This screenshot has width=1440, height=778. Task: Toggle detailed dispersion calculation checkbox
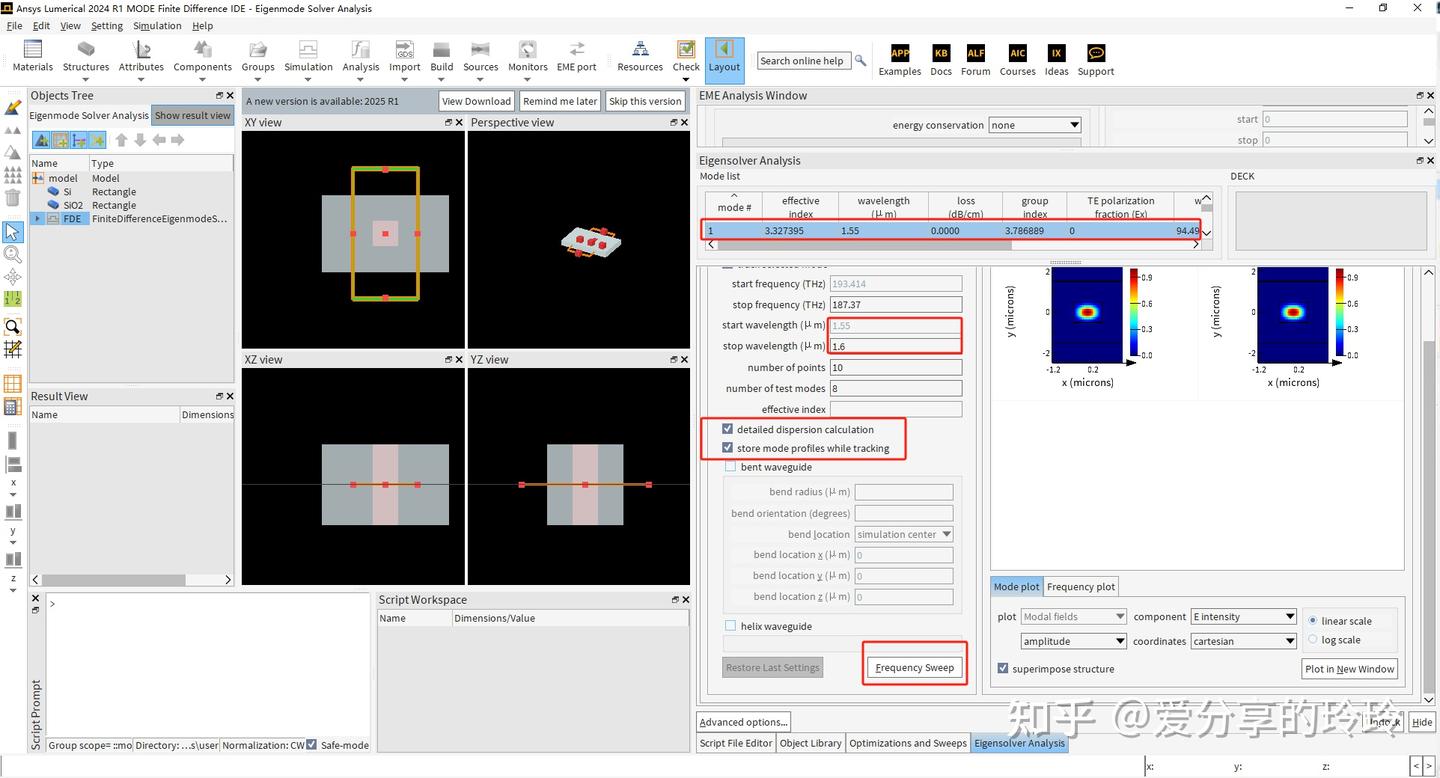pyautogui.click(x=728, y=429)
